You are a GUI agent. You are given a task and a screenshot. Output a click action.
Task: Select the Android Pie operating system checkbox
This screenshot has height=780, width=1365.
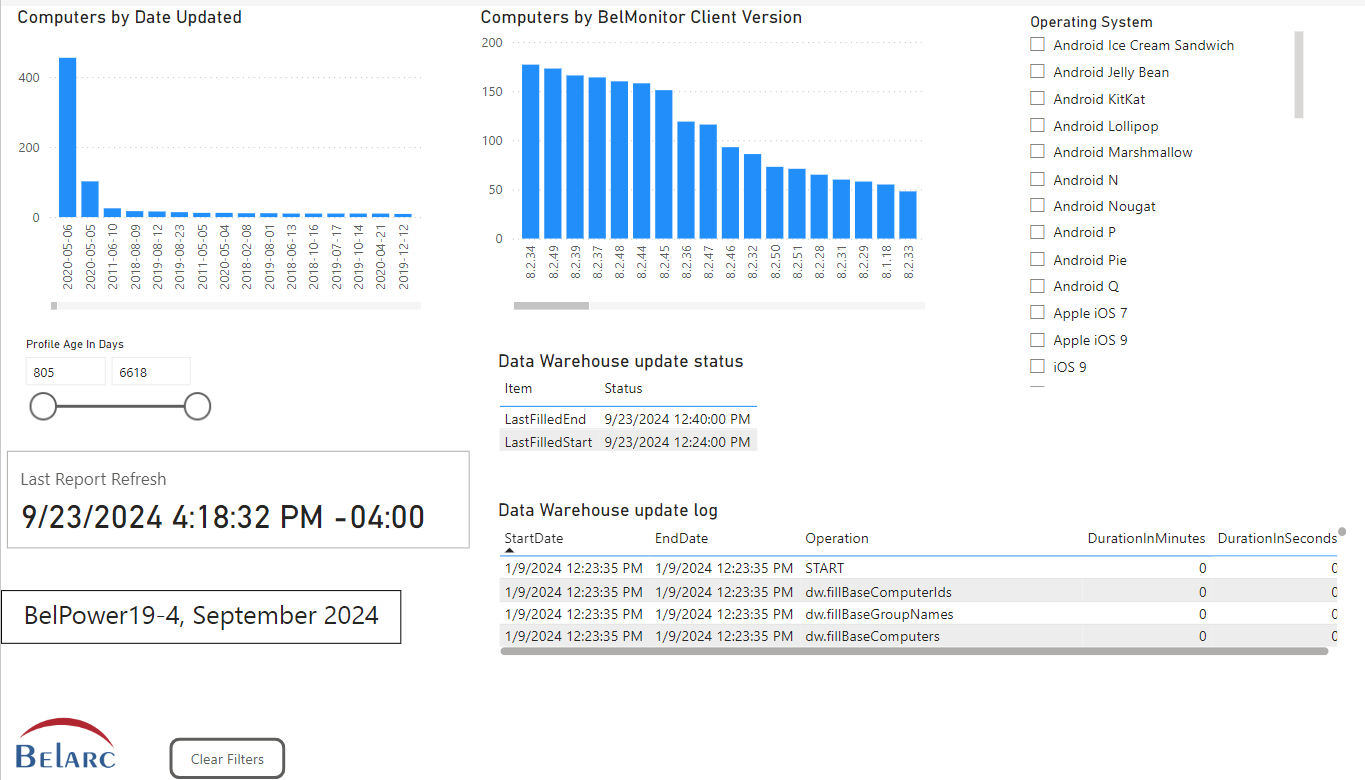1037,259
